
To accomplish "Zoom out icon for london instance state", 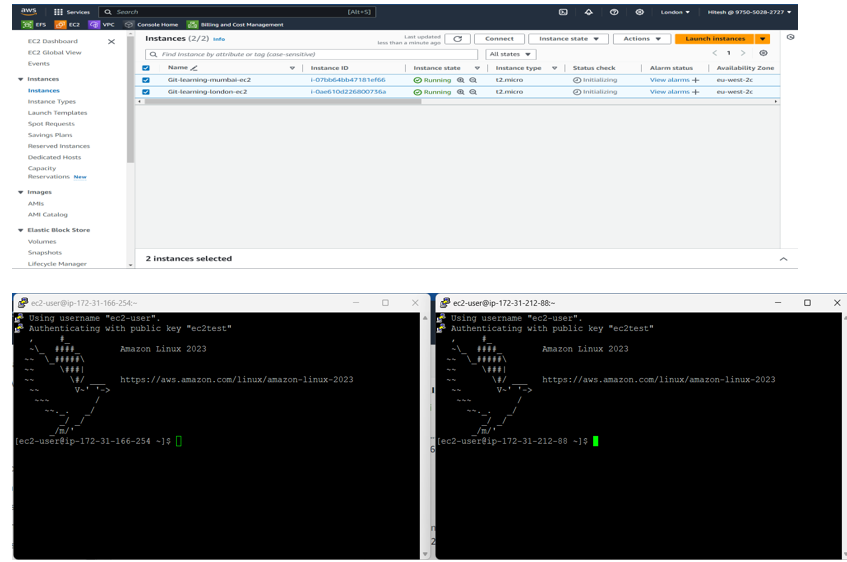I will coord(473,92).
